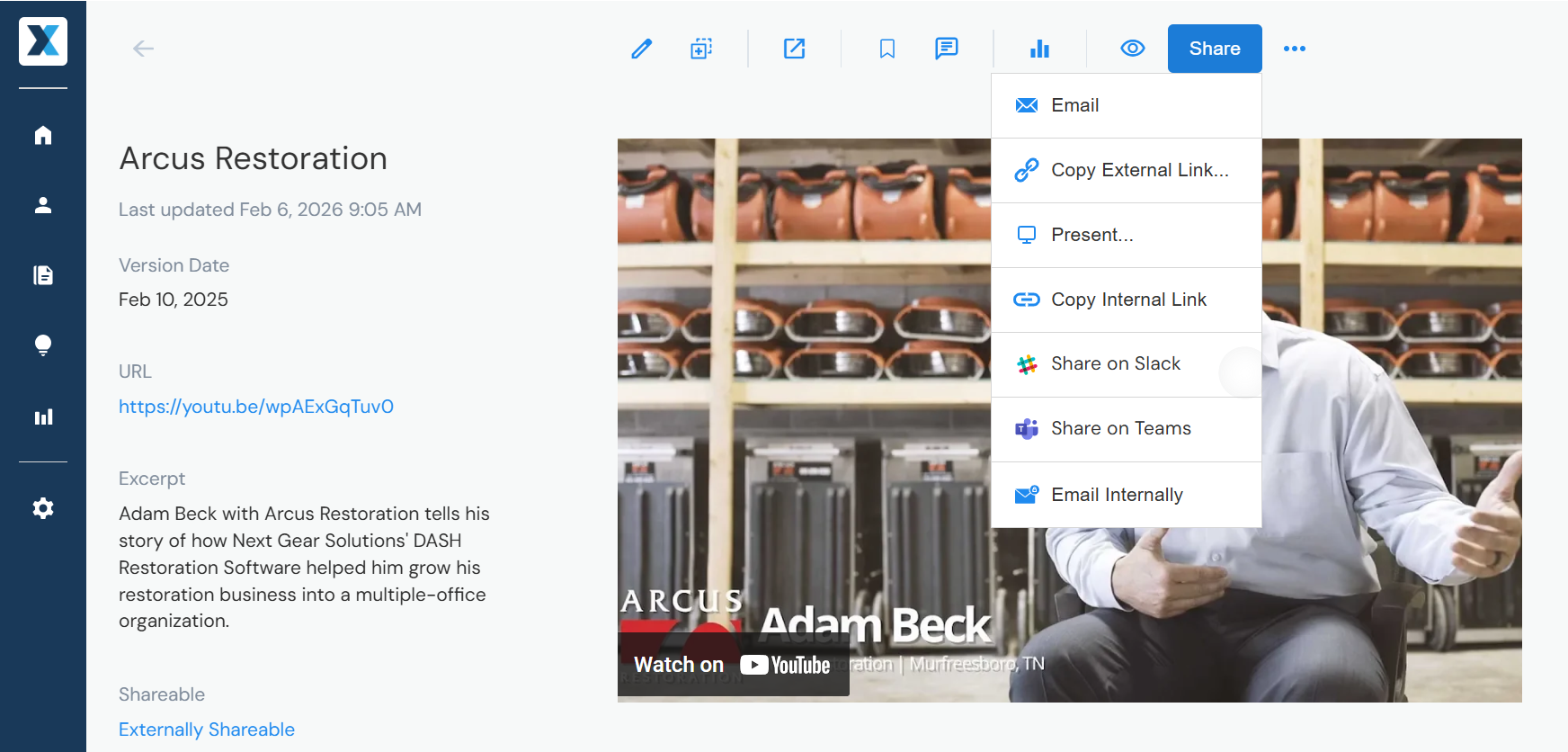This screenshot has height=752, width=1568.
Task: Choose Share on Teams
Action: tap(1127, 429)
